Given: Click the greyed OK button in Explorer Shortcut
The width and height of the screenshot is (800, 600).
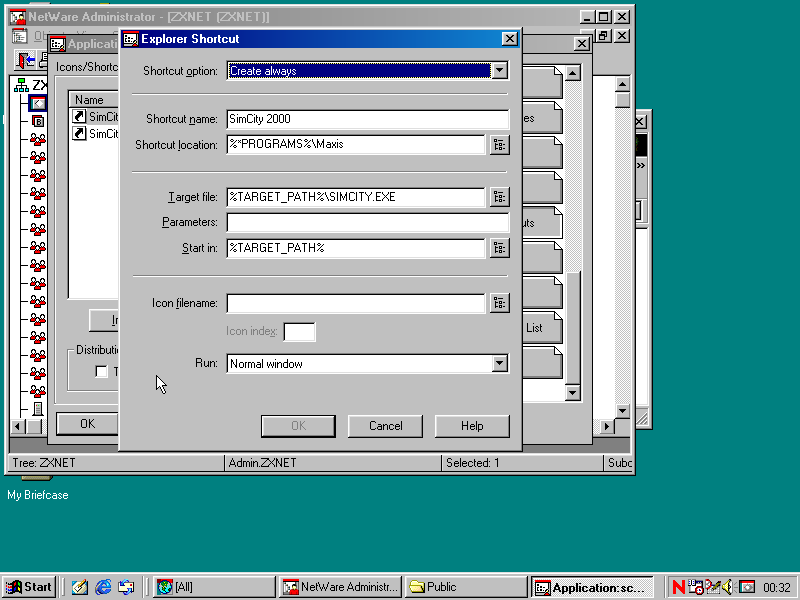Looking at the screenshot, I should click(x=298, y=426).
